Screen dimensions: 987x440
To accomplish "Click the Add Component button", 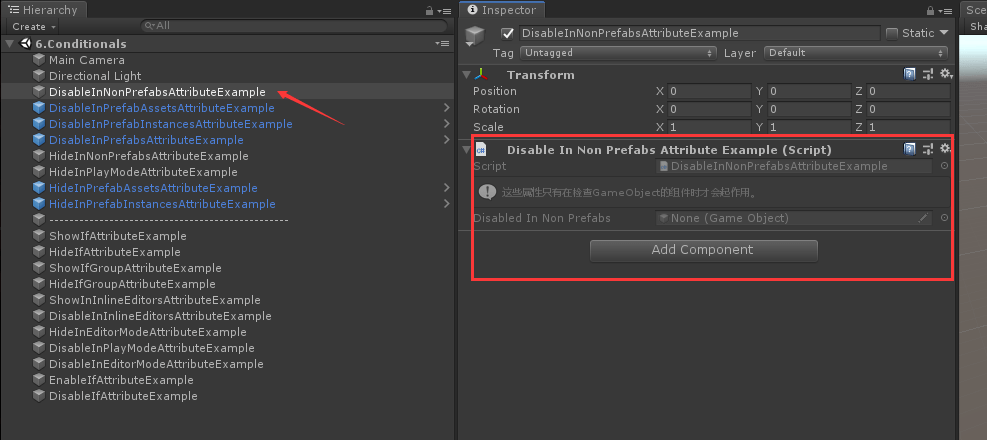I will tap(703, 250).
